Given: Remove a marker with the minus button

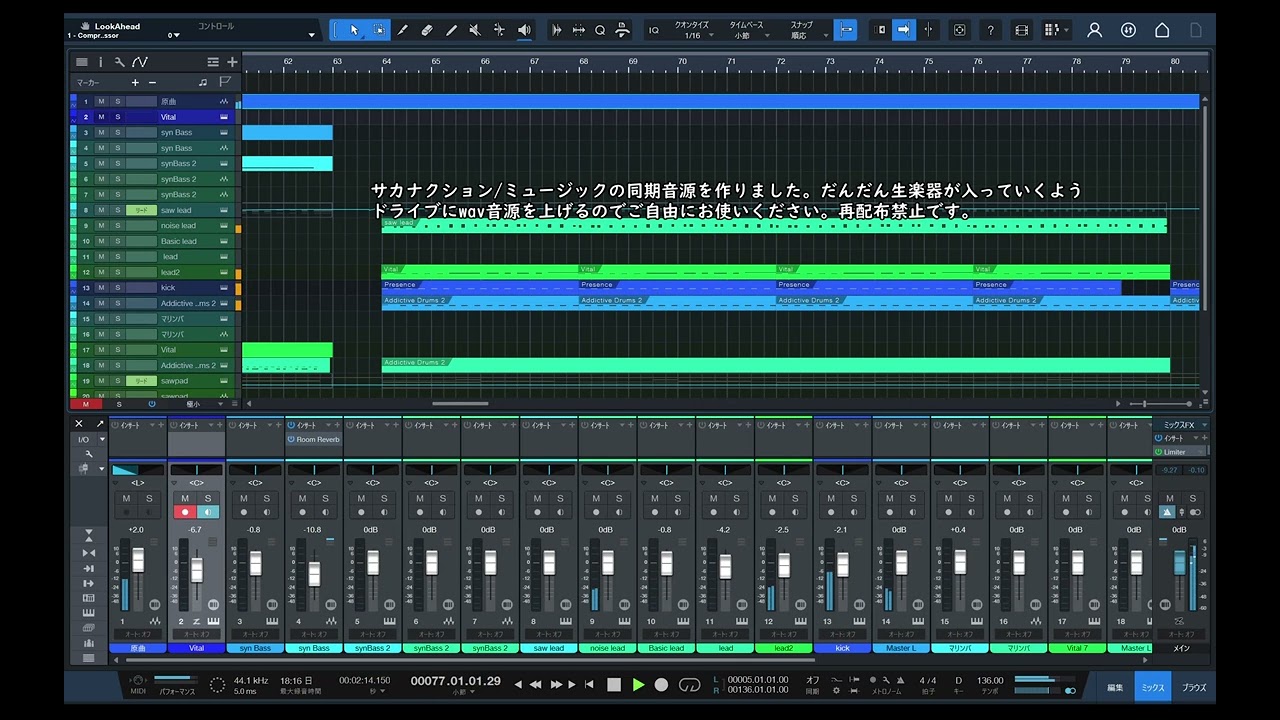Looking at the screenshot, I should [152, 82].
